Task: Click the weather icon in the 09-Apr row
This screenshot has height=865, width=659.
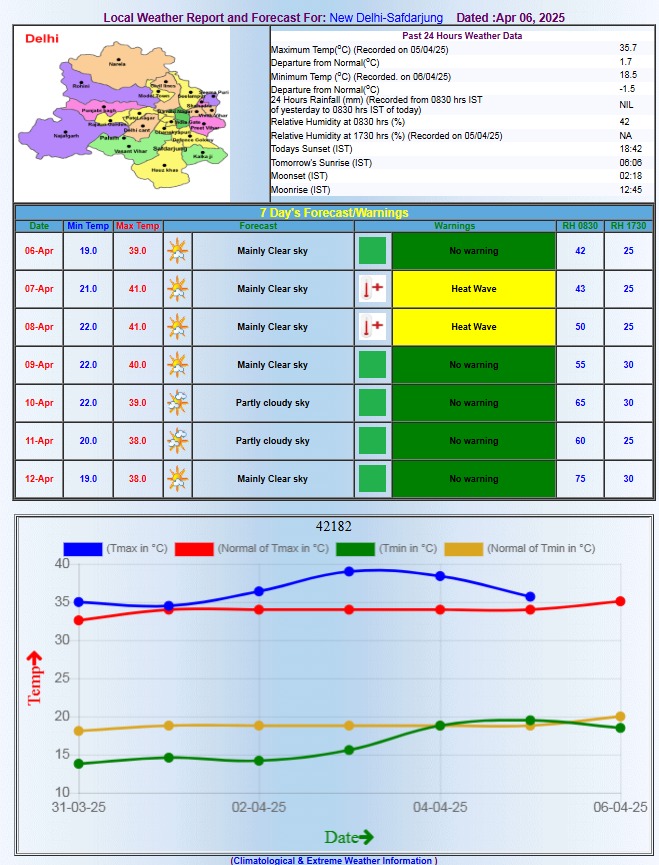Action: click(178, 365)
